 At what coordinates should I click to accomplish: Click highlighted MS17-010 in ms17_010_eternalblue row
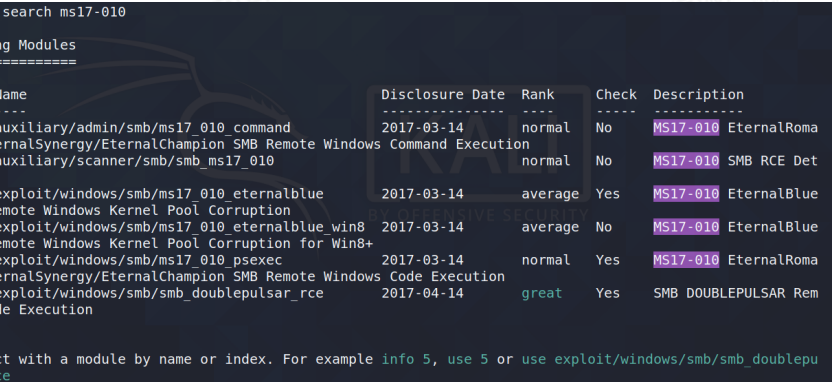(x=686, y=194)
